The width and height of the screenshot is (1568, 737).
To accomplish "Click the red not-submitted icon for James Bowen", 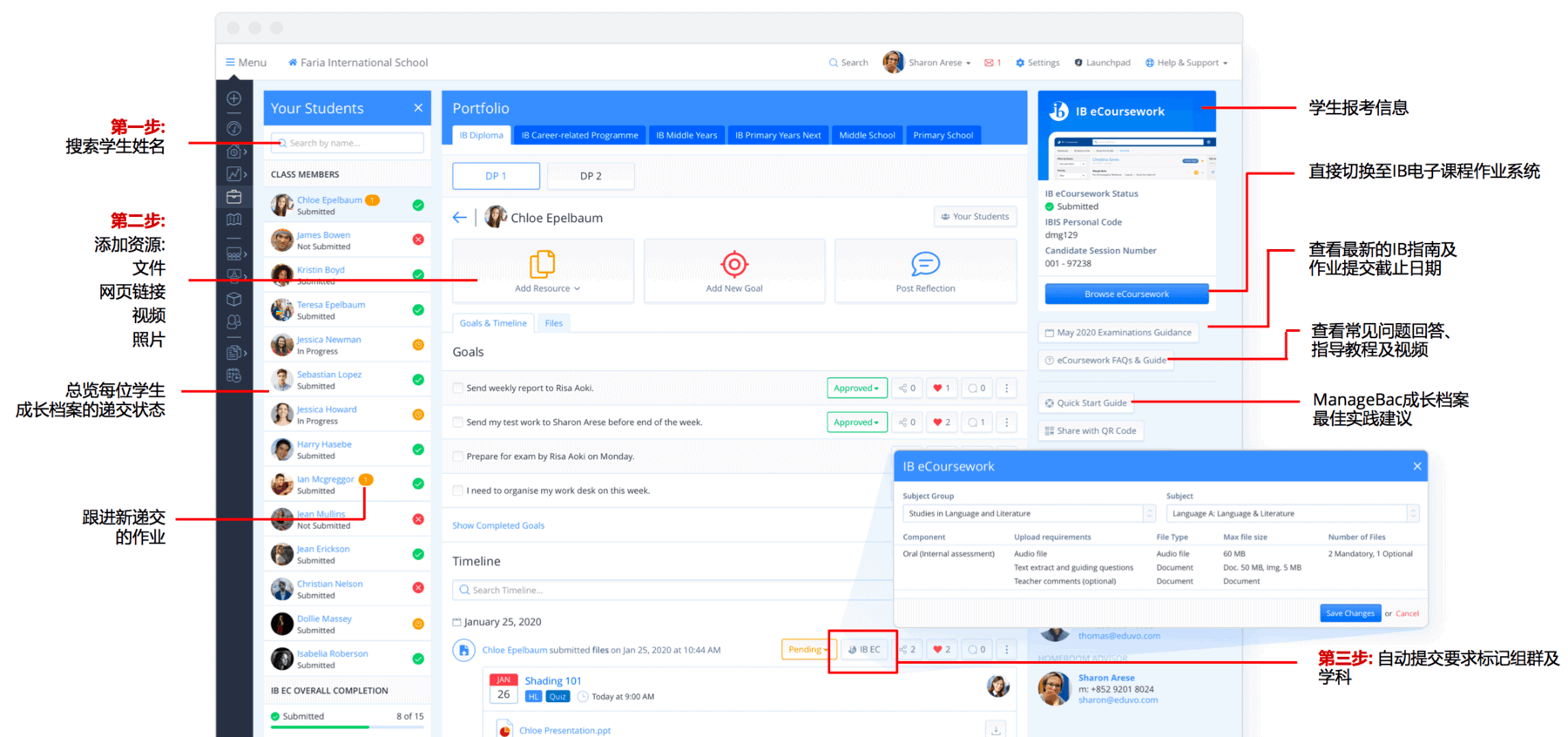I will (x=418, y=240).
